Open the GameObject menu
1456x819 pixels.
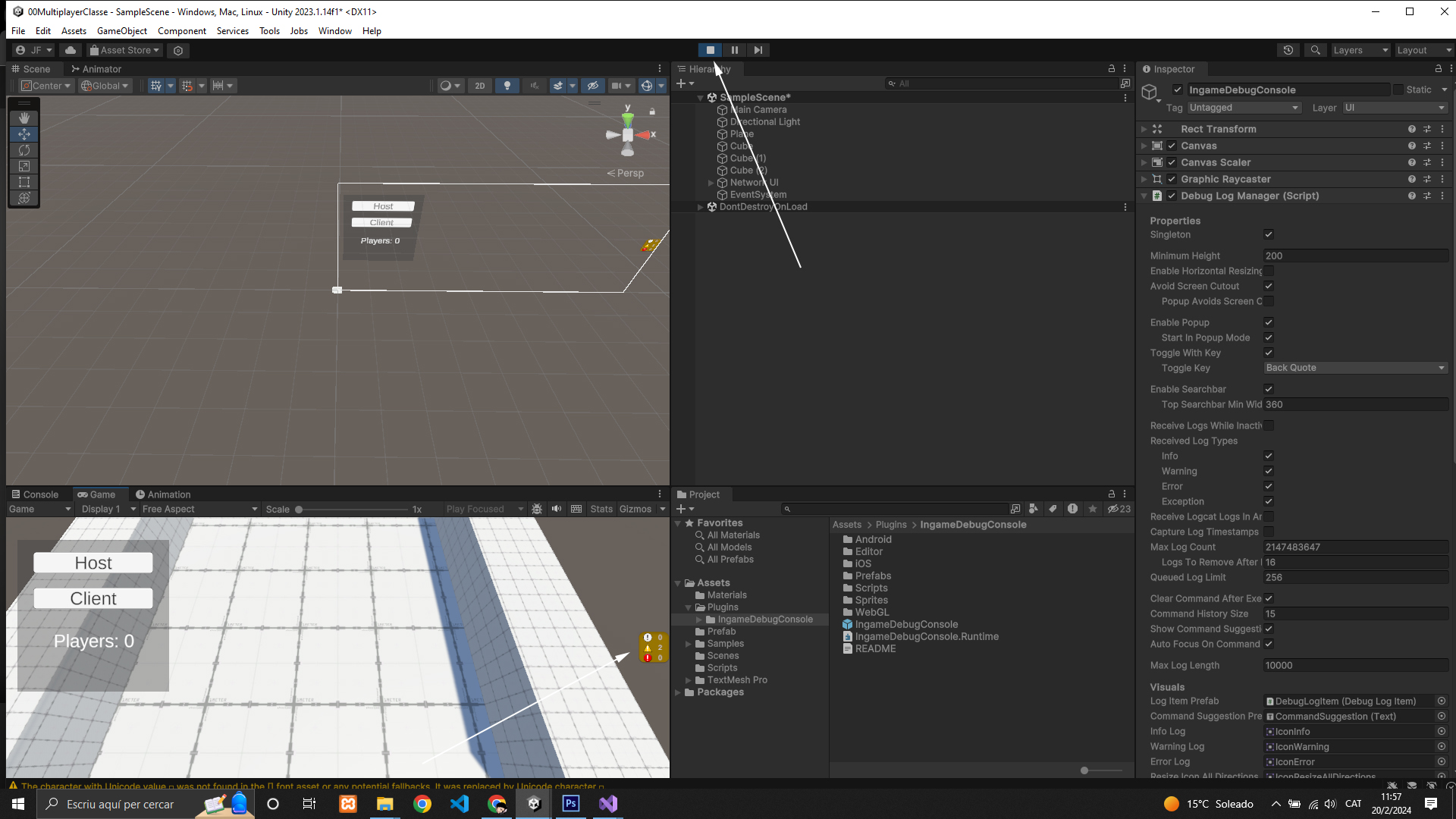(121, 31)
